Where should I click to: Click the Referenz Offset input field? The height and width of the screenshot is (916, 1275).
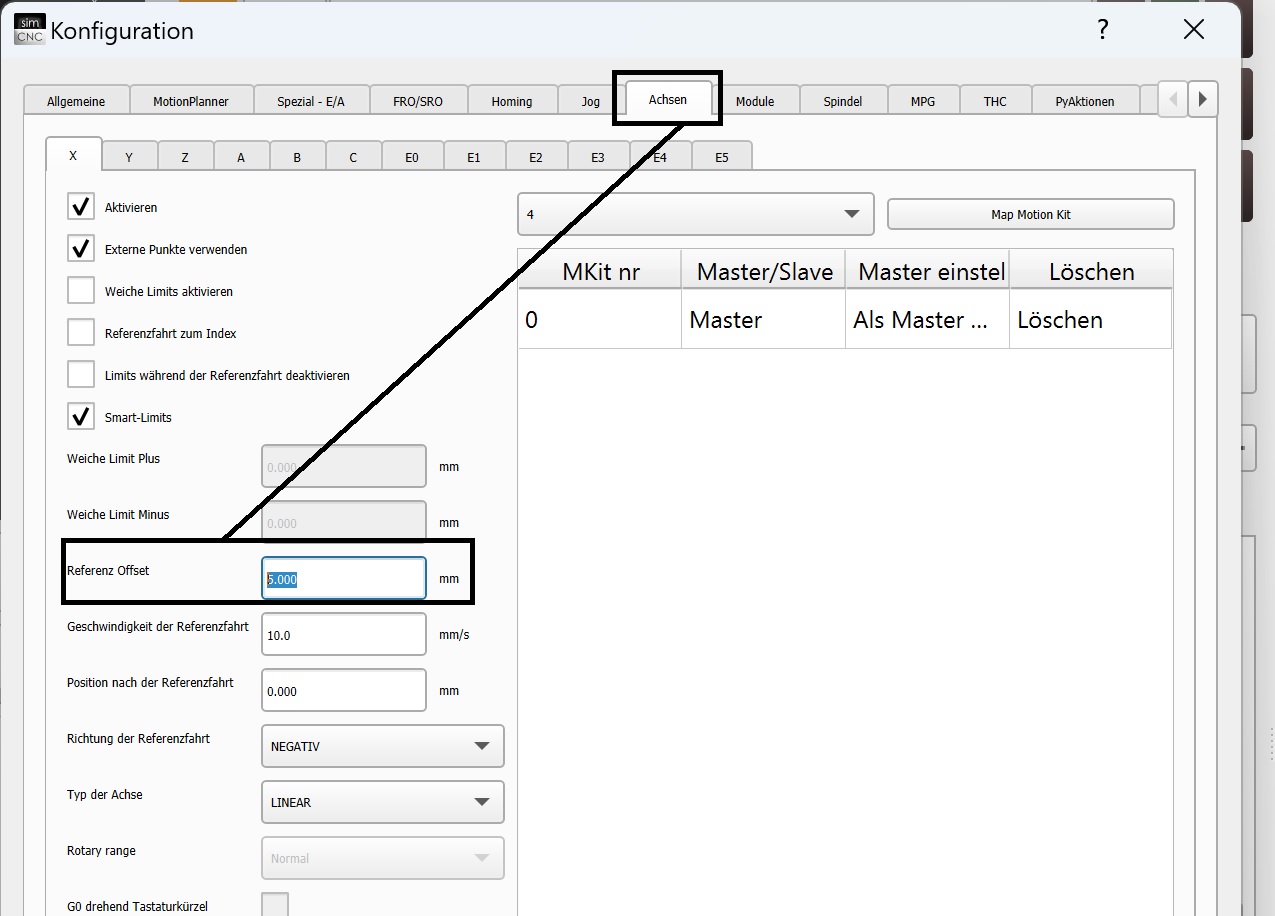(344, 579)
